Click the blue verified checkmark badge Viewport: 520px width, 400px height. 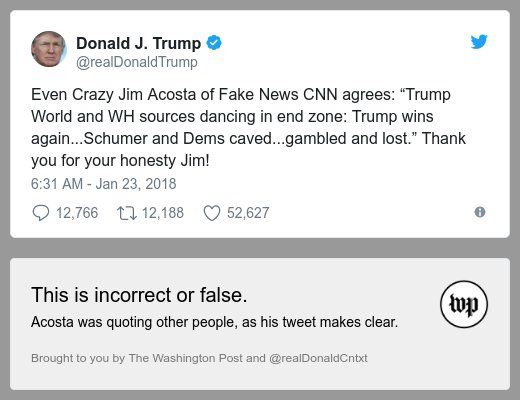tap(214, 43)
